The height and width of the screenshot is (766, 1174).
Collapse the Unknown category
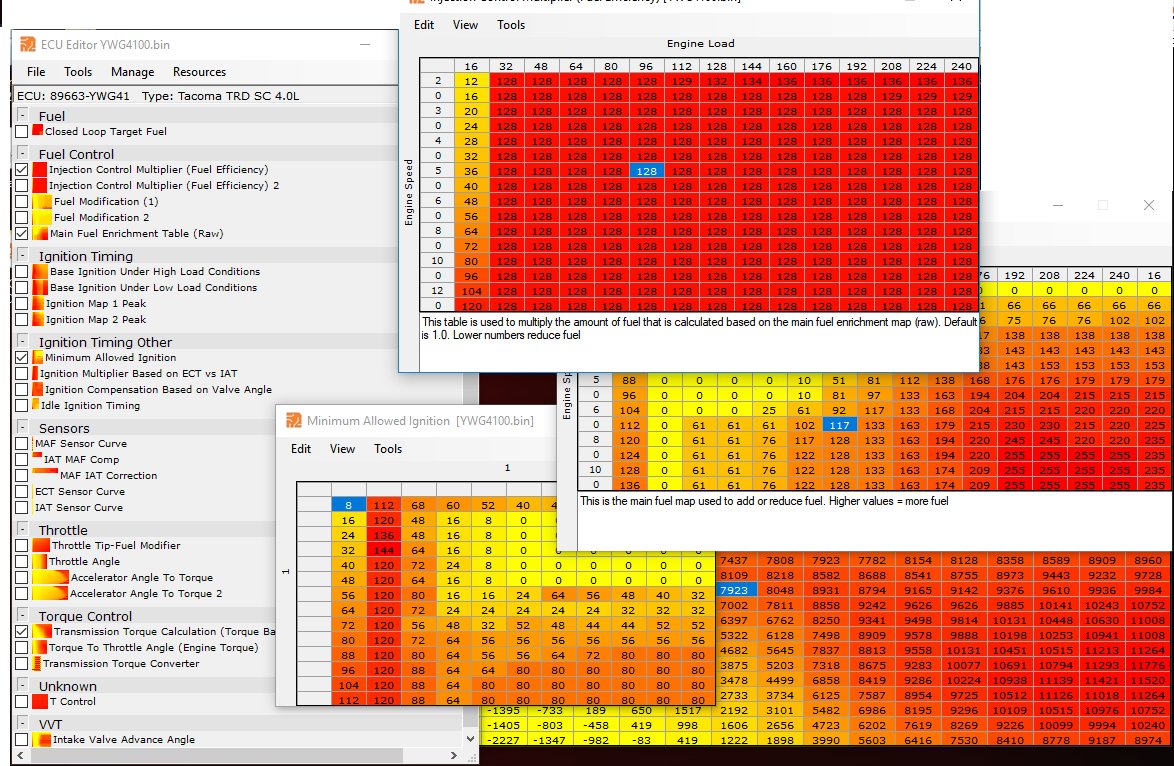(x=22, y=686)
